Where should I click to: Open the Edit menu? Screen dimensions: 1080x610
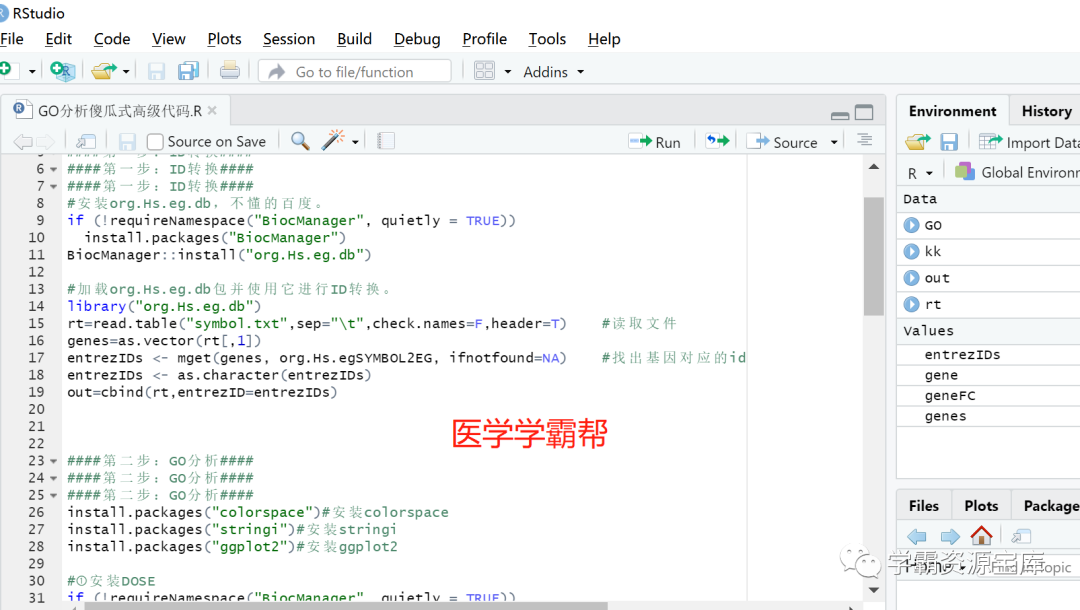coord(59,39)
